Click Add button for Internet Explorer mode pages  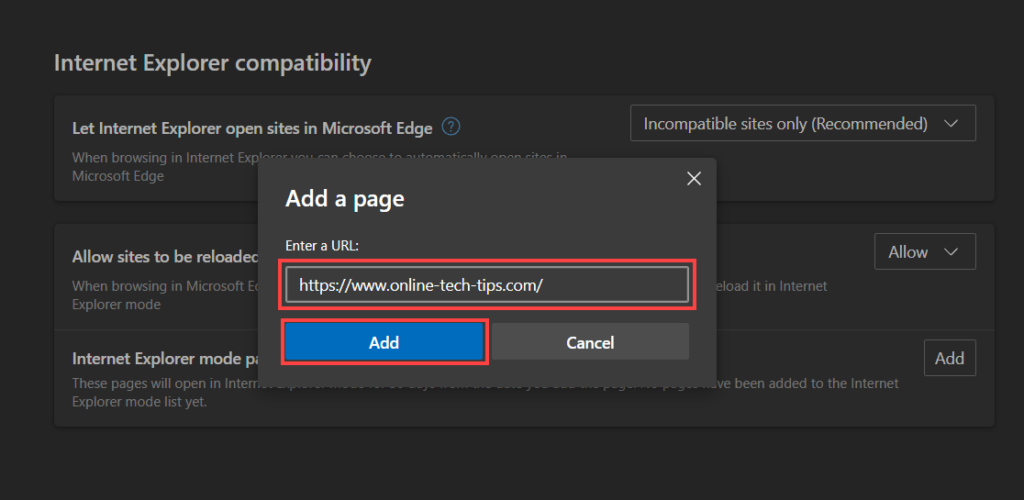click(x=949, y=358)
